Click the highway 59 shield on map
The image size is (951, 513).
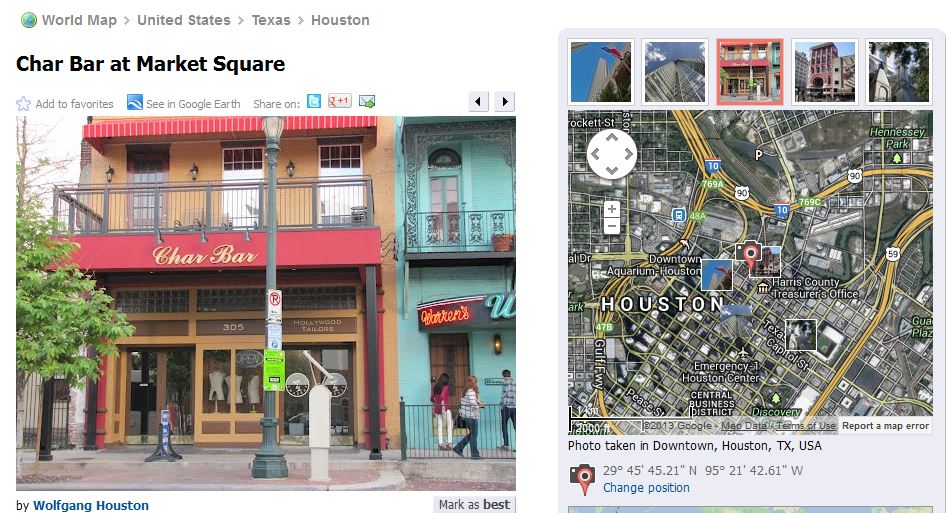coord(892,254)
